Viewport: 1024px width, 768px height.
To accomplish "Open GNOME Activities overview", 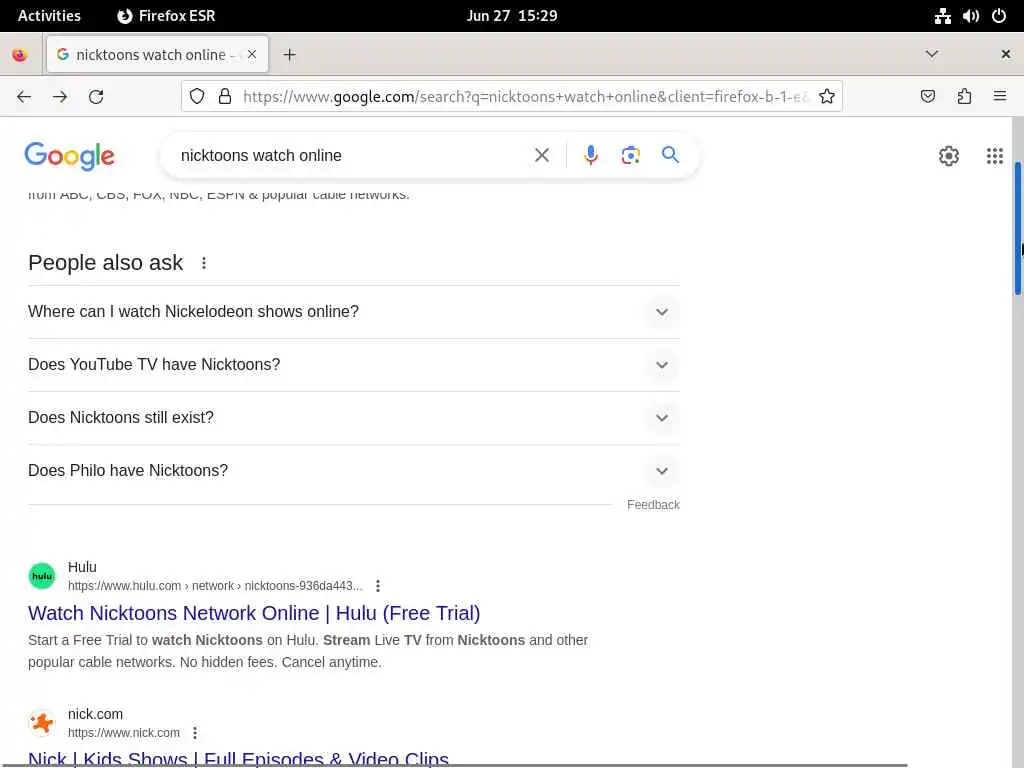I will coord(49,16).
